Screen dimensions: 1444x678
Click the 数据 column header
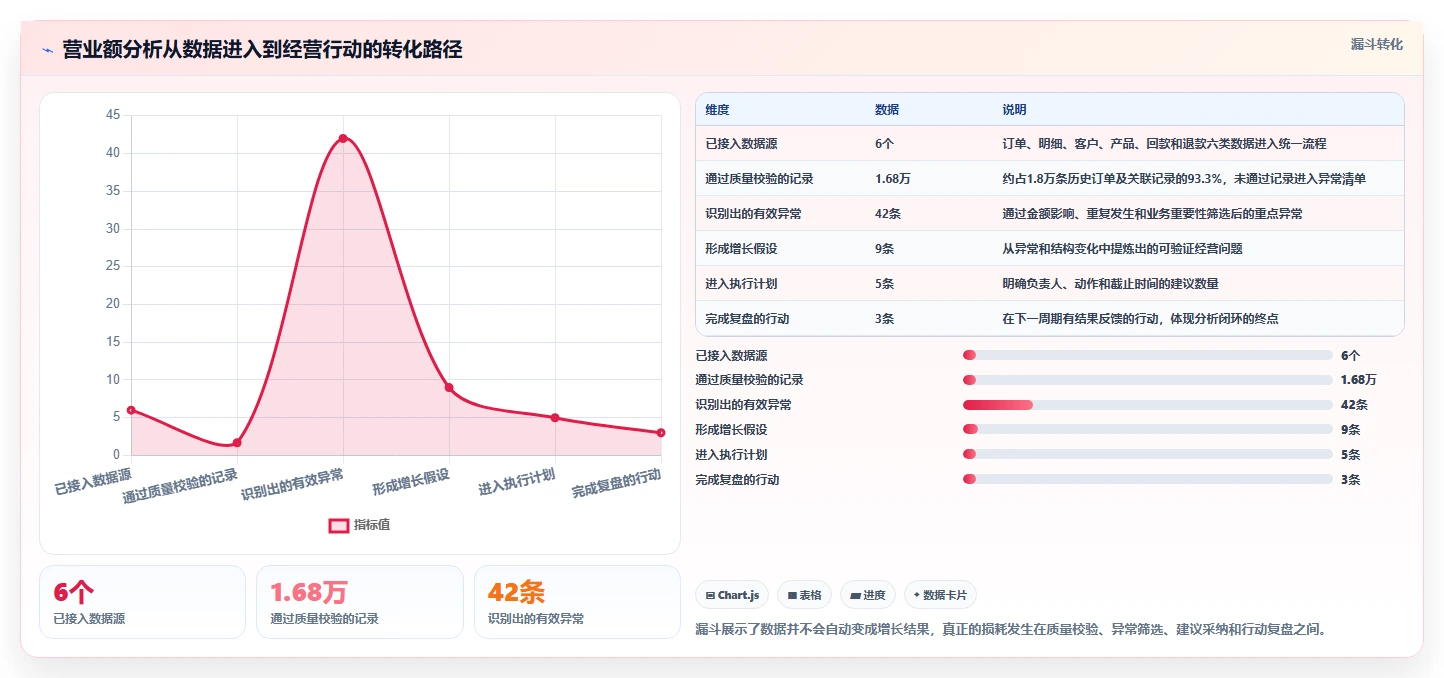point(887,110)
